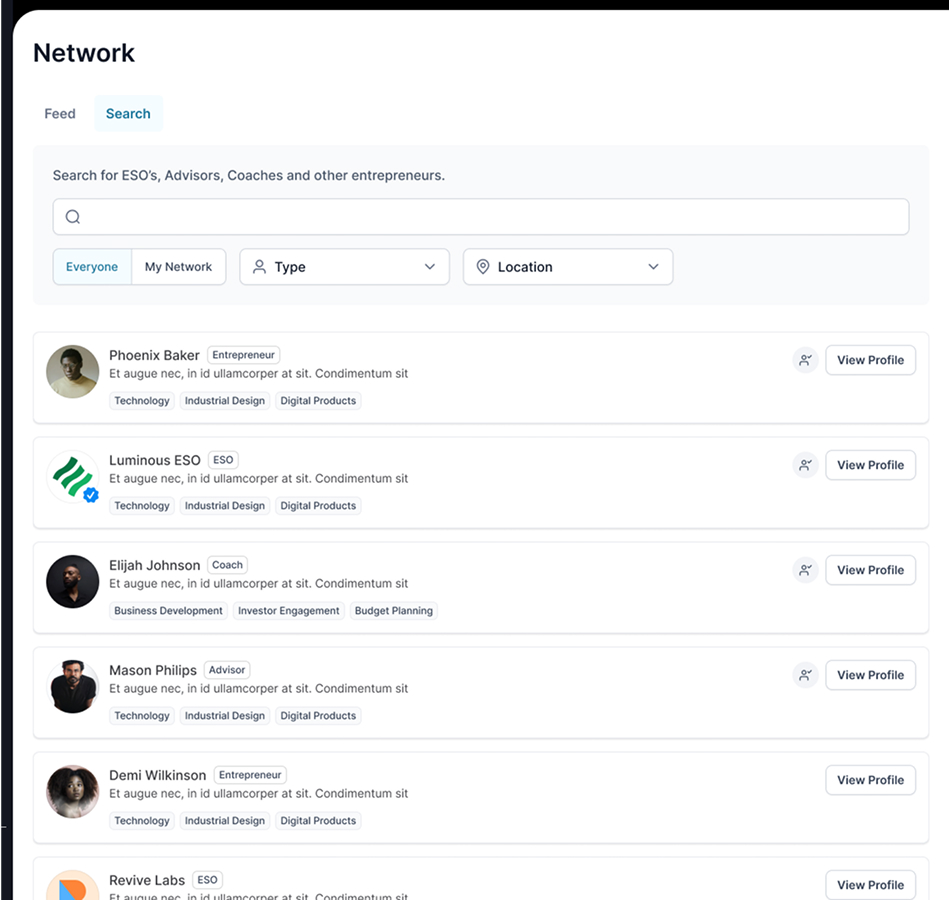Expand the Location dropdown chevron
The image size is (949, 900).
[x=653, y=267]
